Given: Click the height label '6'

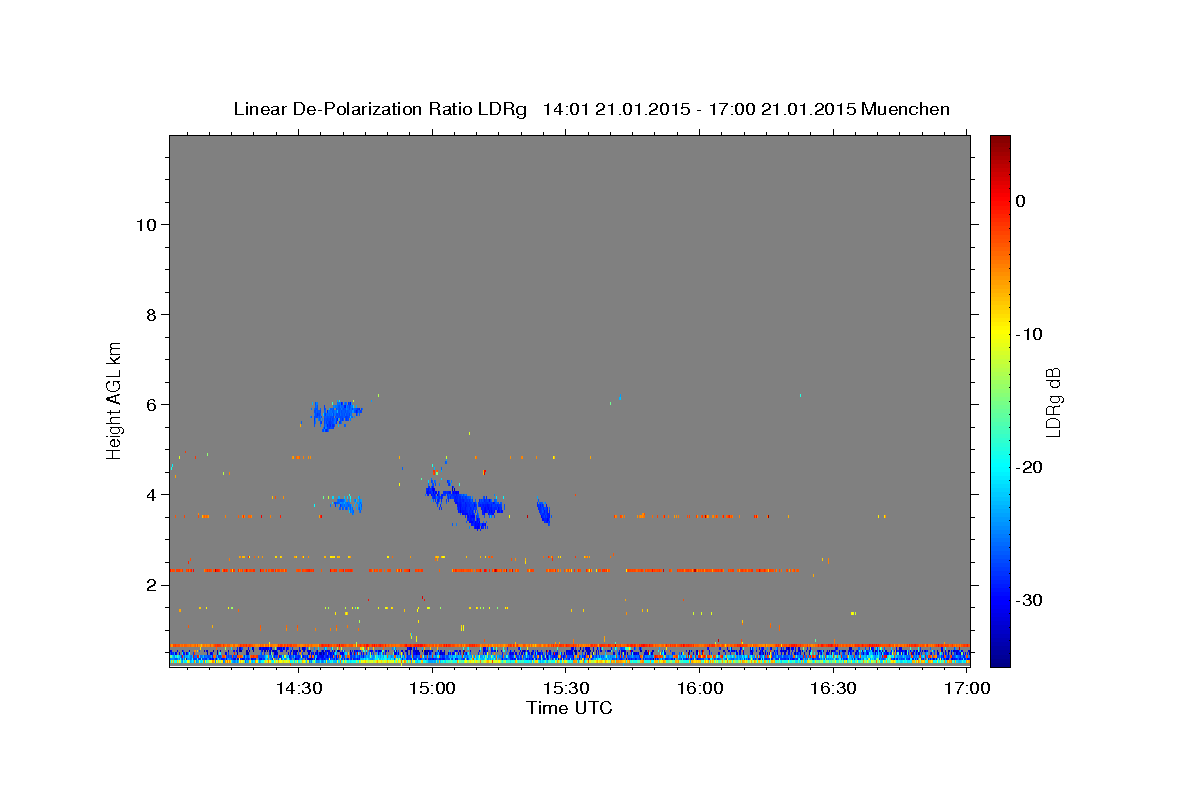Looking at the screenshot, I should [x=151, y=404].
